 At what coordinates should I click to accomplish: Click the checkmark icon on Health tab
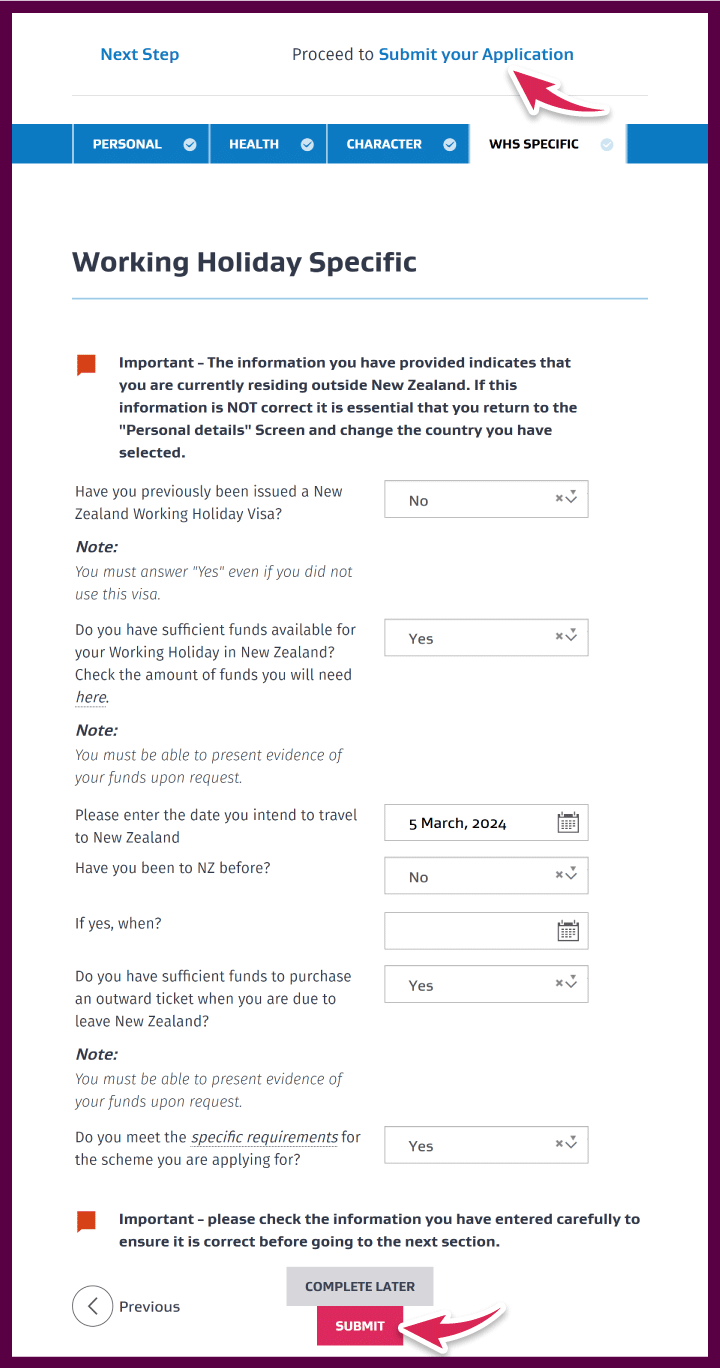coord(307,144)
